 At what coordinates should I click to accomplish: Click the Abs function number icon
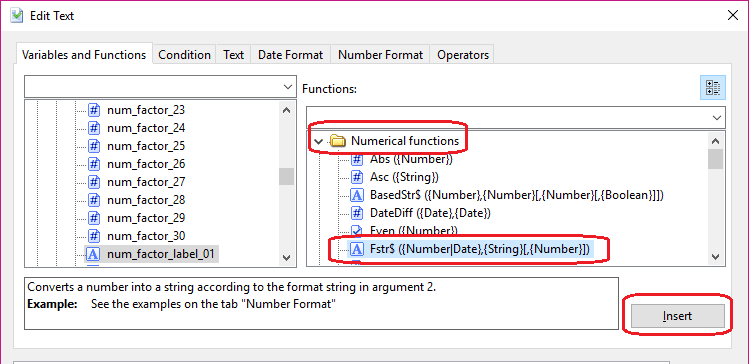[357, 159]
